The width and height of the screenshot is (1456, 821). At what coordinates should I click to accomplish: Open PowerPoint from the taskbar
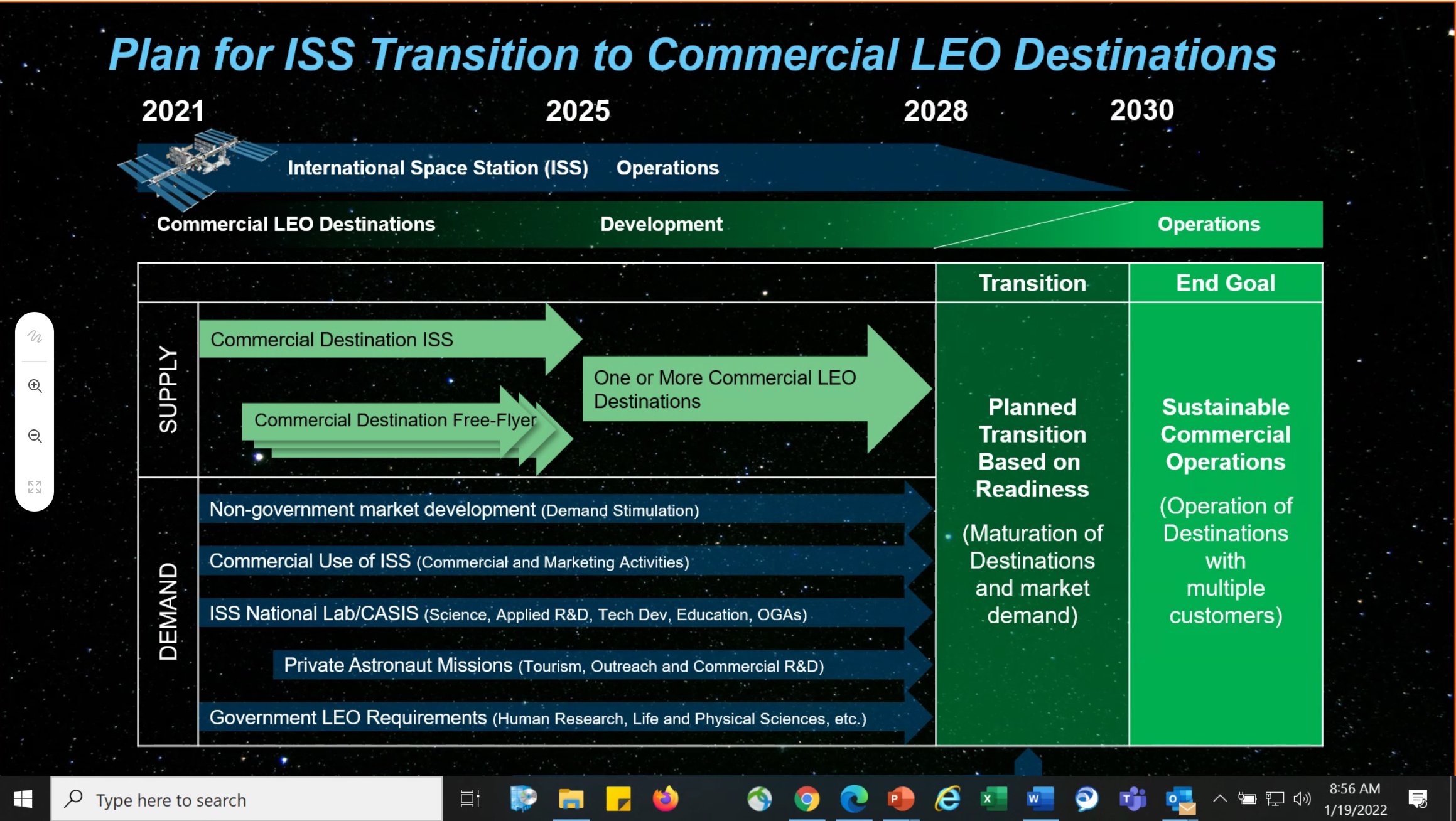tap(900, 799)
